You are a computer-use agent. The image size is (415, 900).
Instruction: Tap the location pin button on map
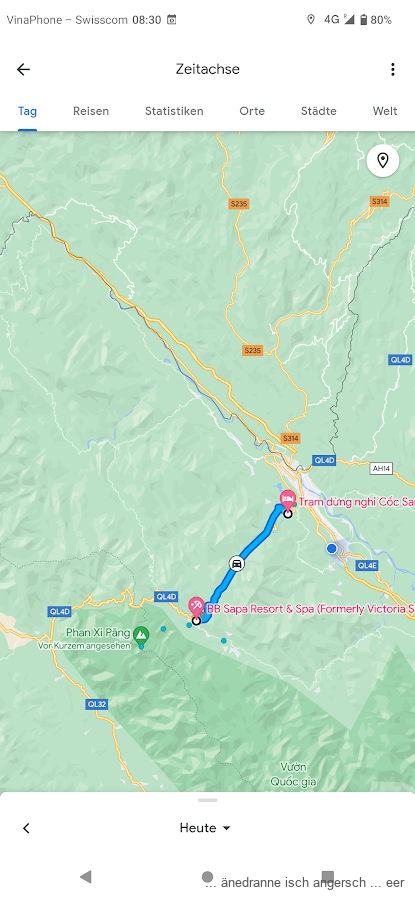click(383, 160)
